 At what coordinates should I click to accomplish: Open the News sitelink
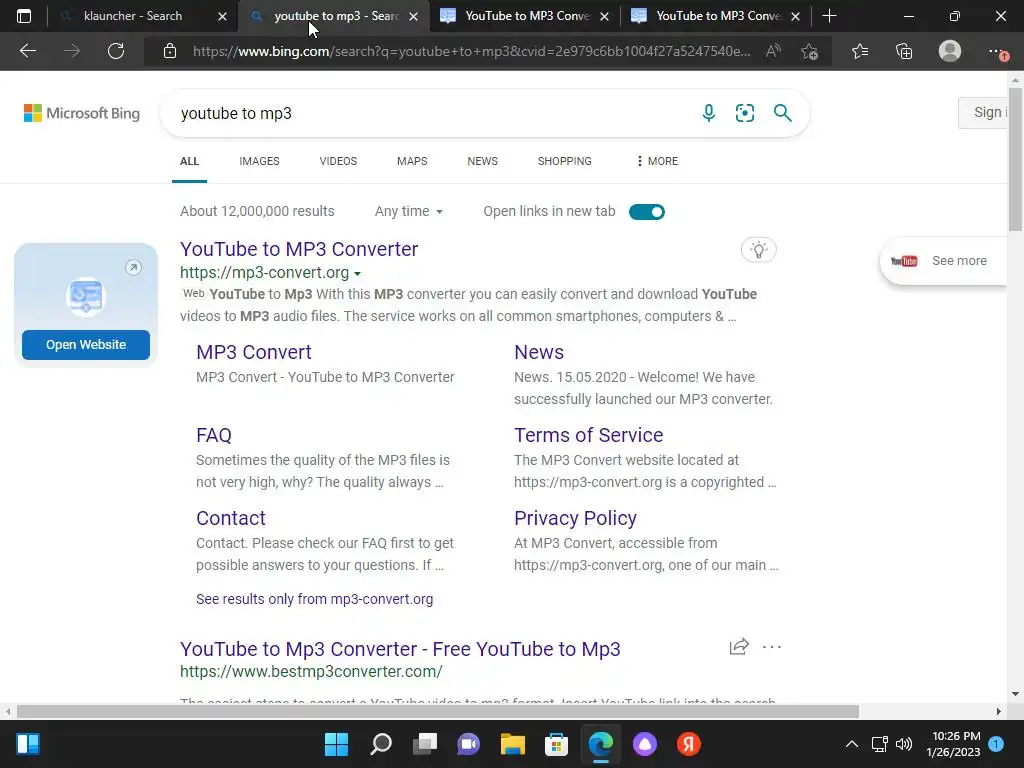pyautogui.click(x=539, y=352)
